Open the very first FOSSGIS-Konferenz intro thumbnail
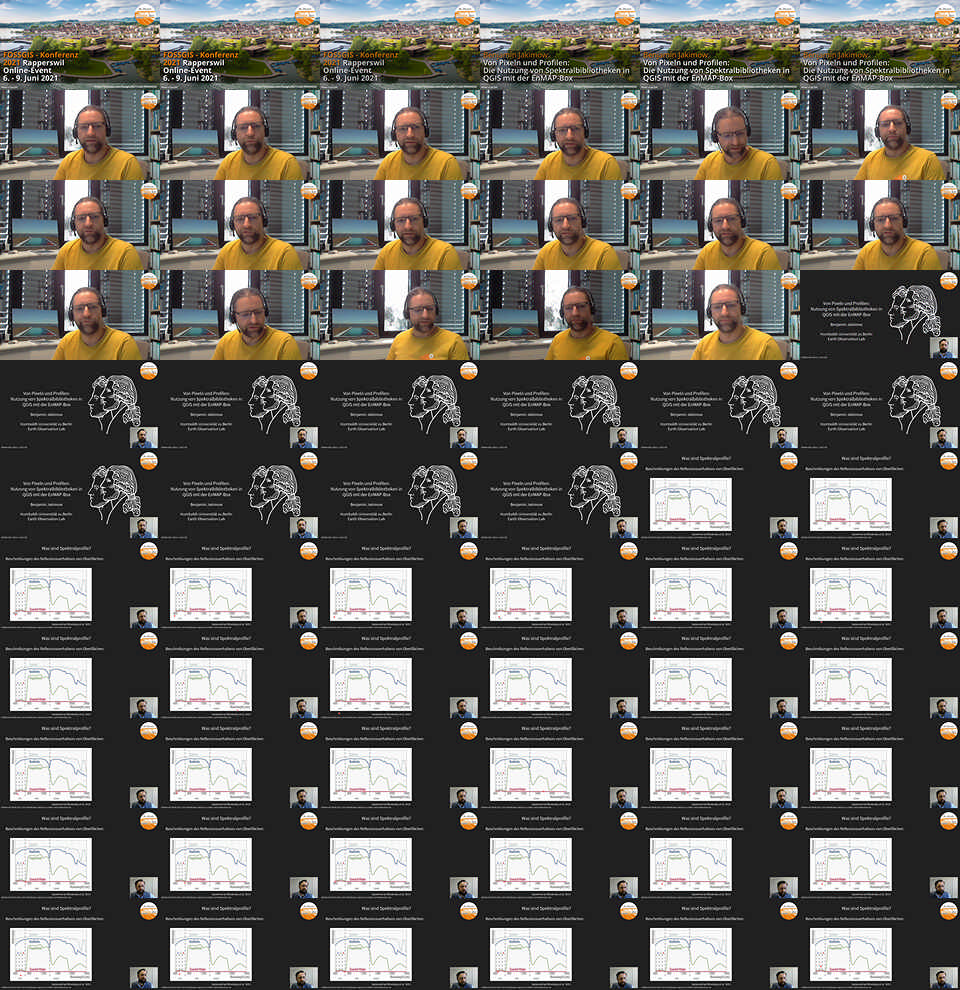The image size is (960, 990). [80, 45]
